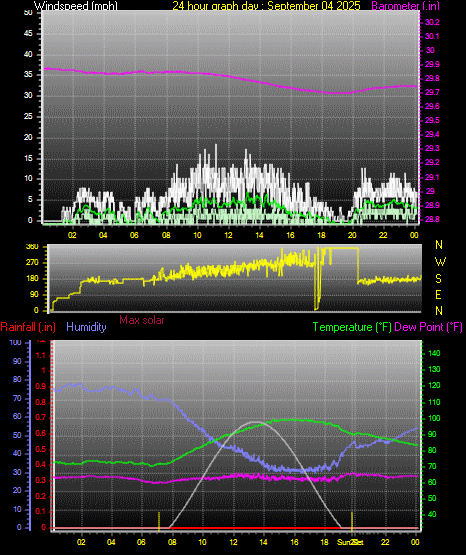Click the 'Max solar' legend label
Screen dimensions: 466x555
coord(142,320)
